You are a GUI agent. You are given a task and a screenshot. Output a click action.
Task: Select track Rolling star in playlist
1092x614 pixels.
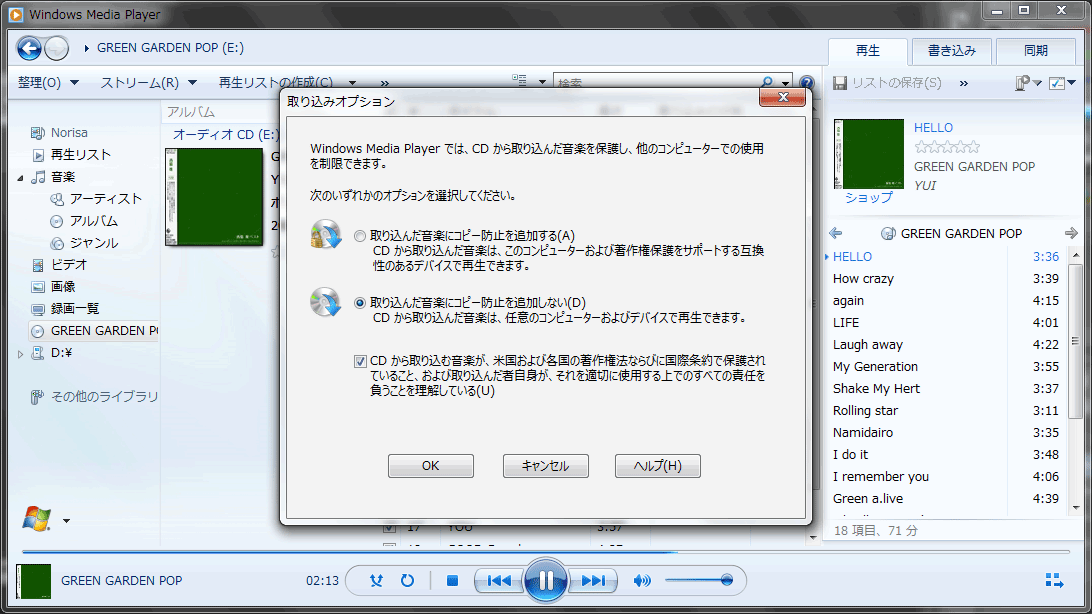(865, 411)
